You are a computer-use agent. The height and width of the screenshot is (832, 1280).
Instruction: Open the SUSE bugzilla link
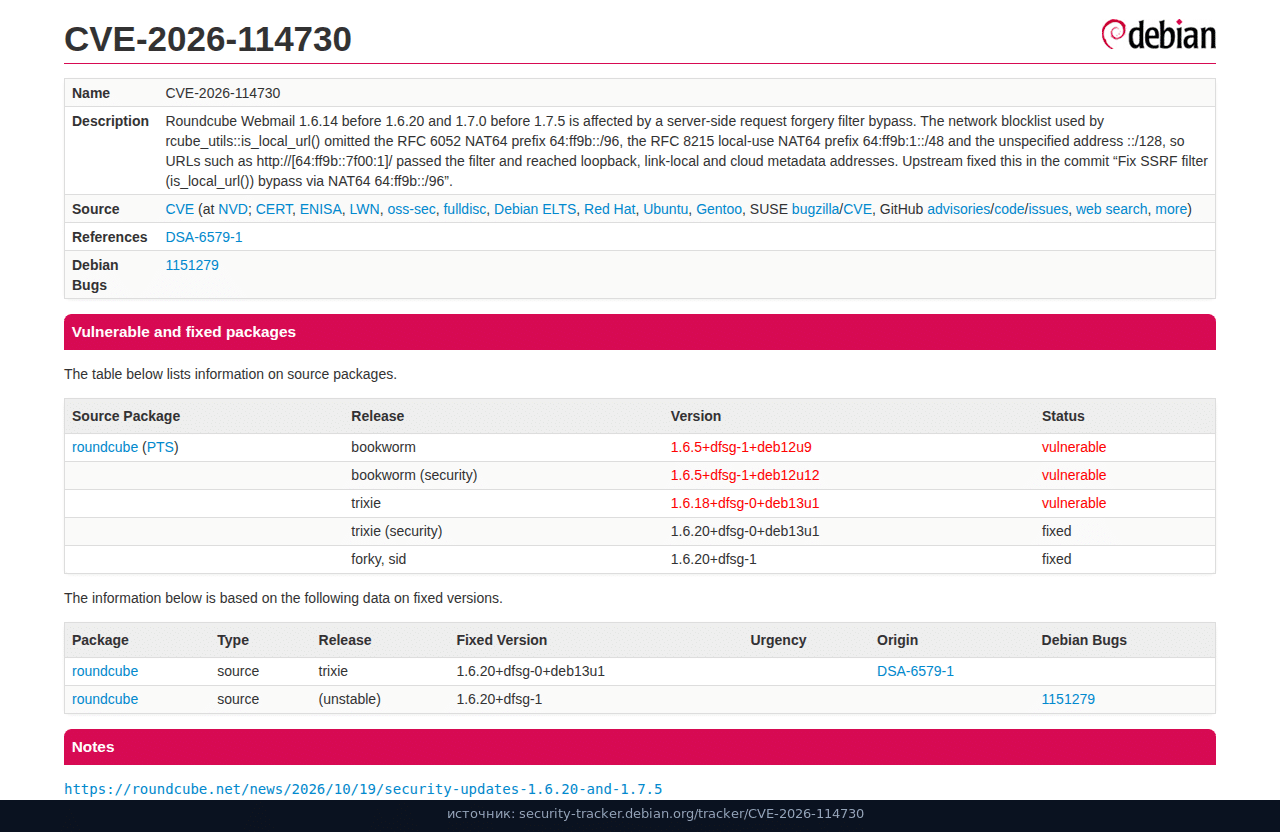click(x=815, y=209)
